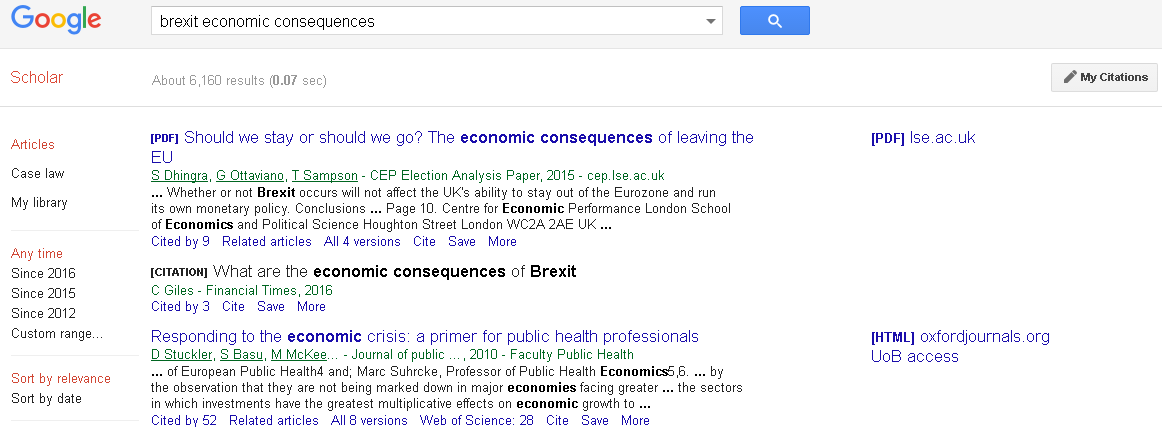The height and width of the screenshot is (427, 1162).
Task: Filter results Since 2015
Action: (43, 293)
